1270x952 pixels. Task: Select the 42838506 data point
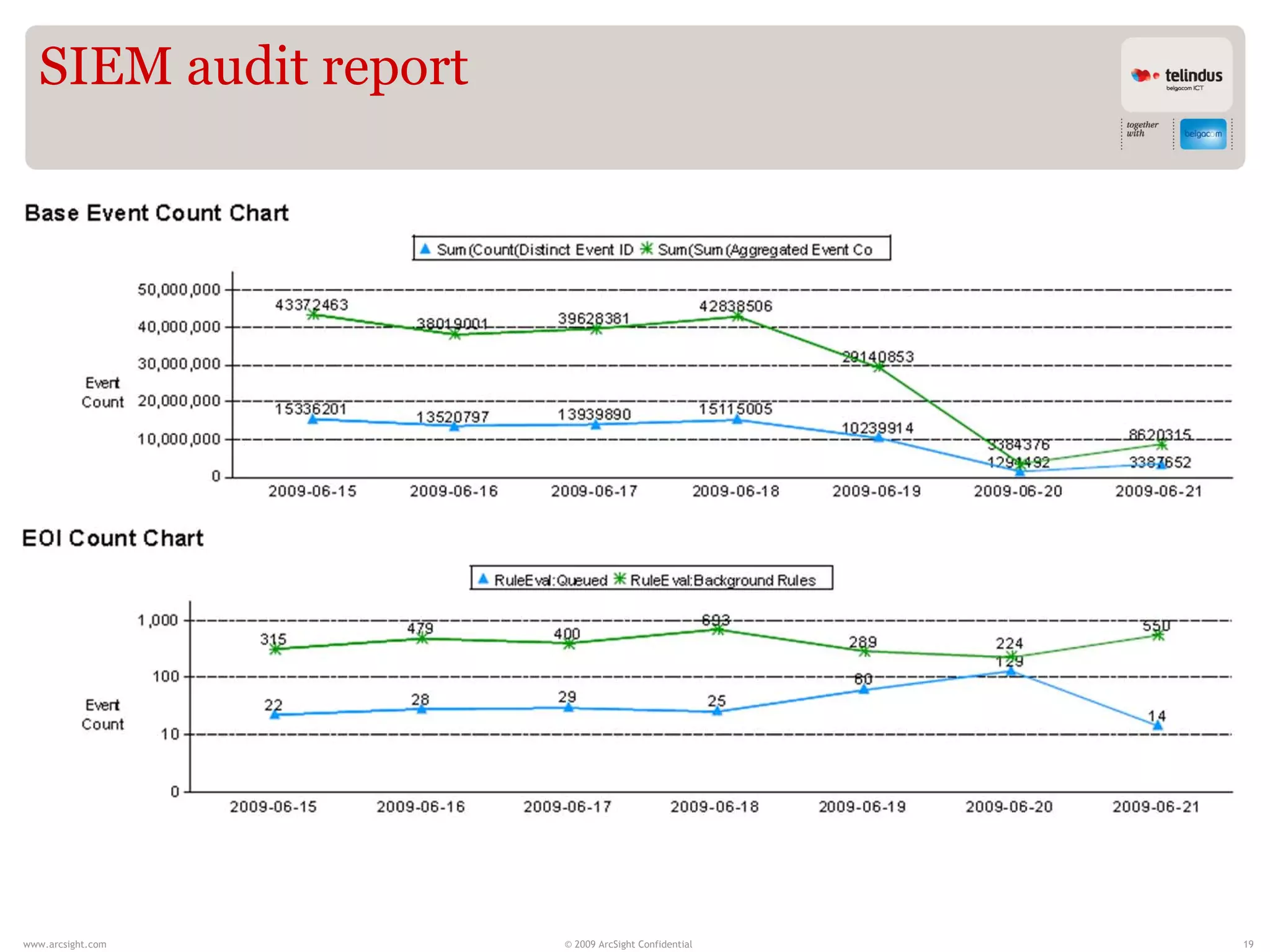(x=737, y=316)
